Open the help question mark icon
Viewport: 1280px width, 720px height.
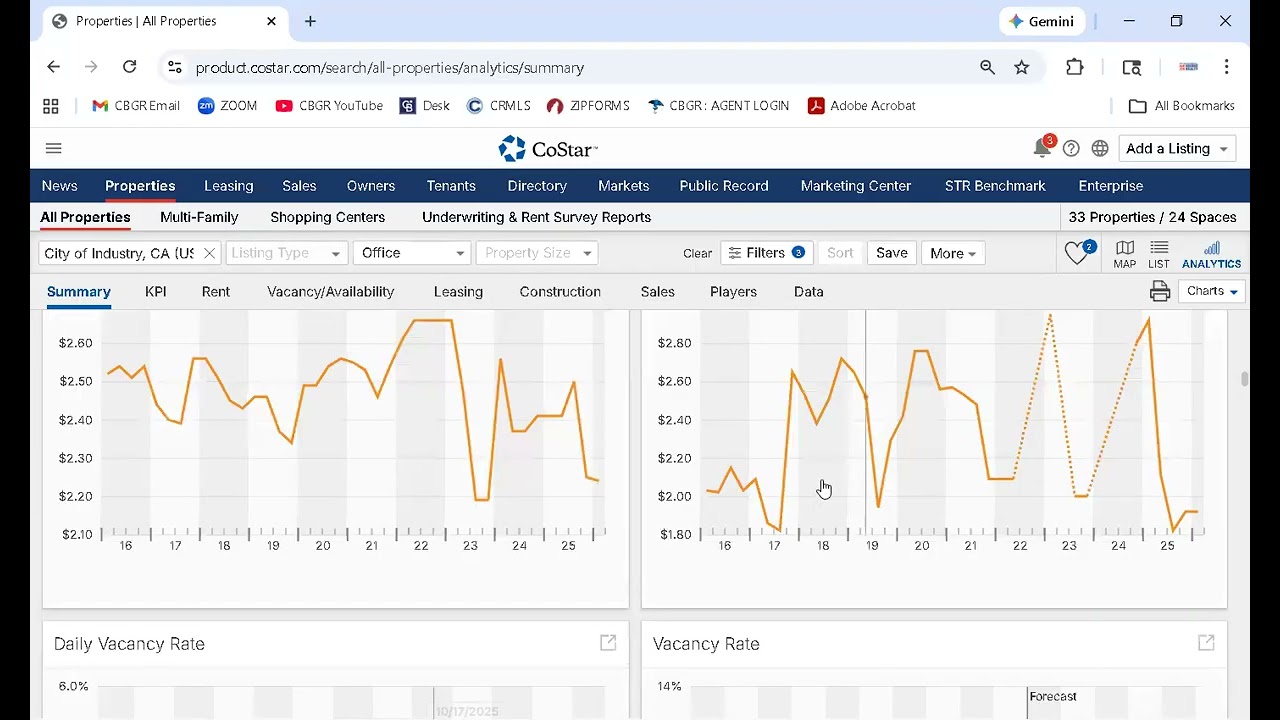click(1071, 149)
